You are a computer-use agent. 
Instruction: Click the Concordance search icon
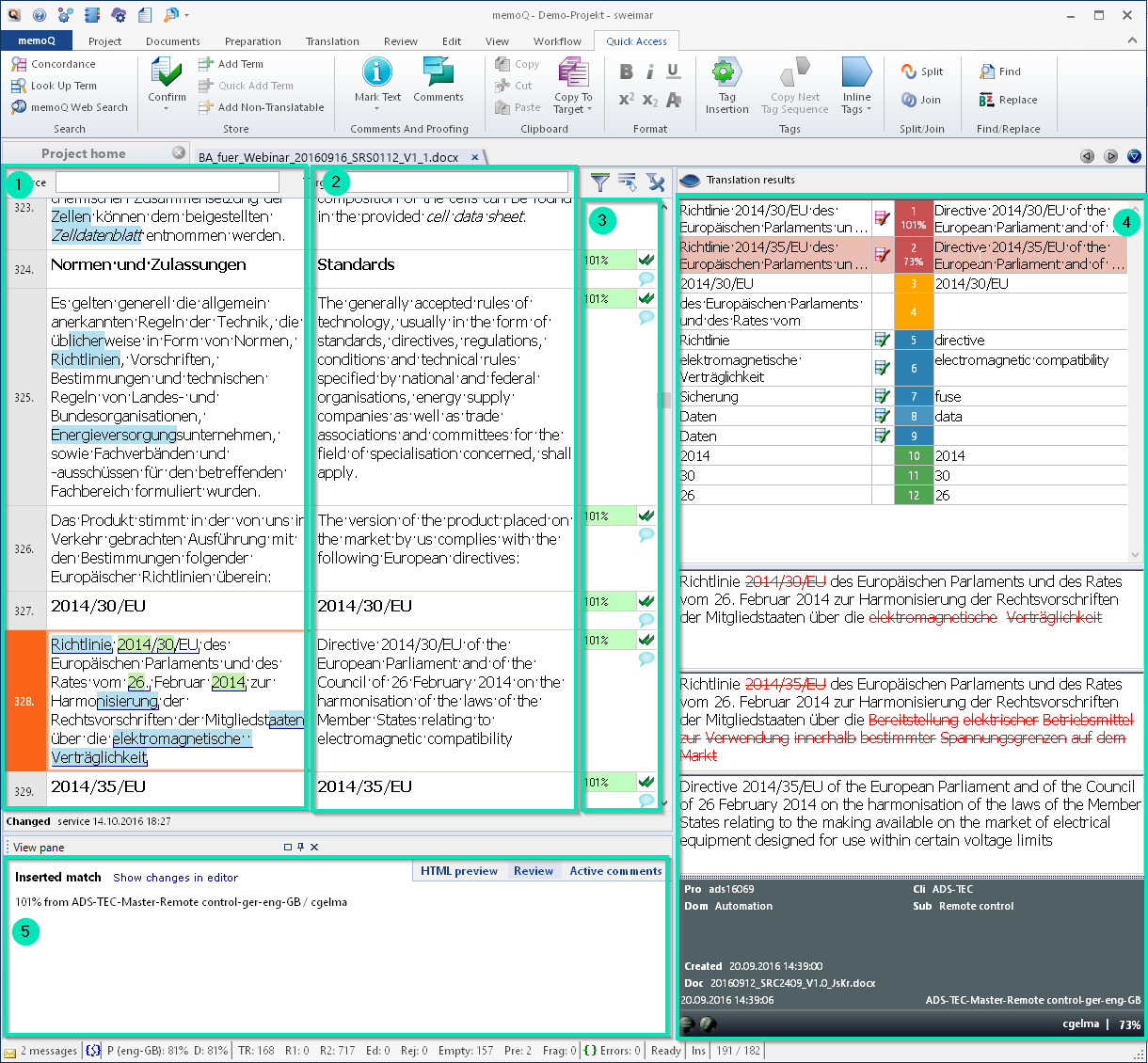[x=19, y=64]
